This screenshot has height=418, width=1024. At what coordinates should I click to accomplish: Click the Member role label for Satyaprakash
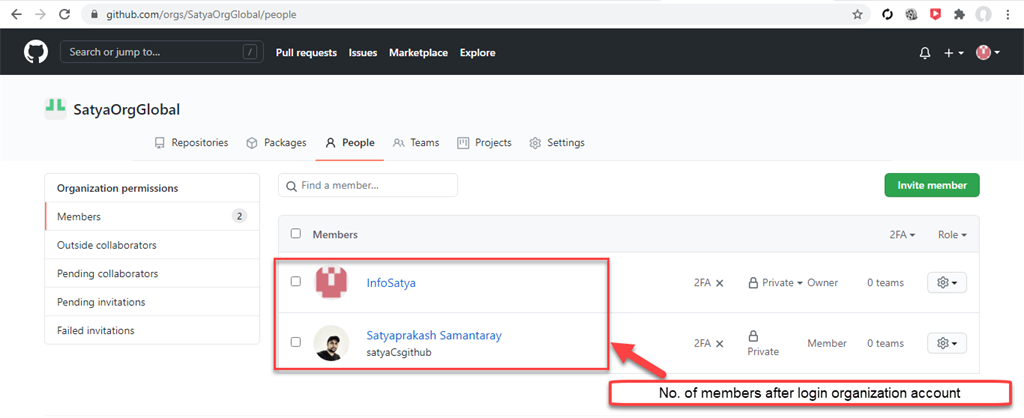pyautogui.click(x=827, y=343)
